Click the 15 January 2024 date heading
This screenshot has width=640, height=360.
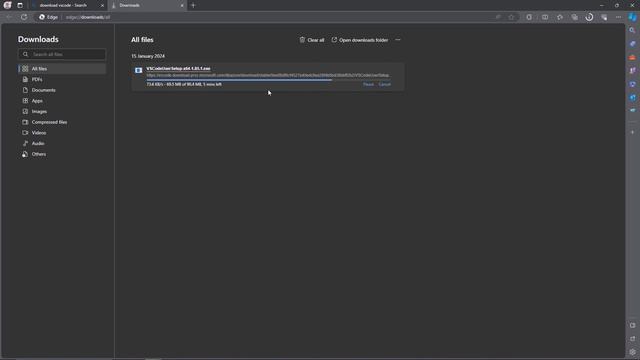[148, 56]
